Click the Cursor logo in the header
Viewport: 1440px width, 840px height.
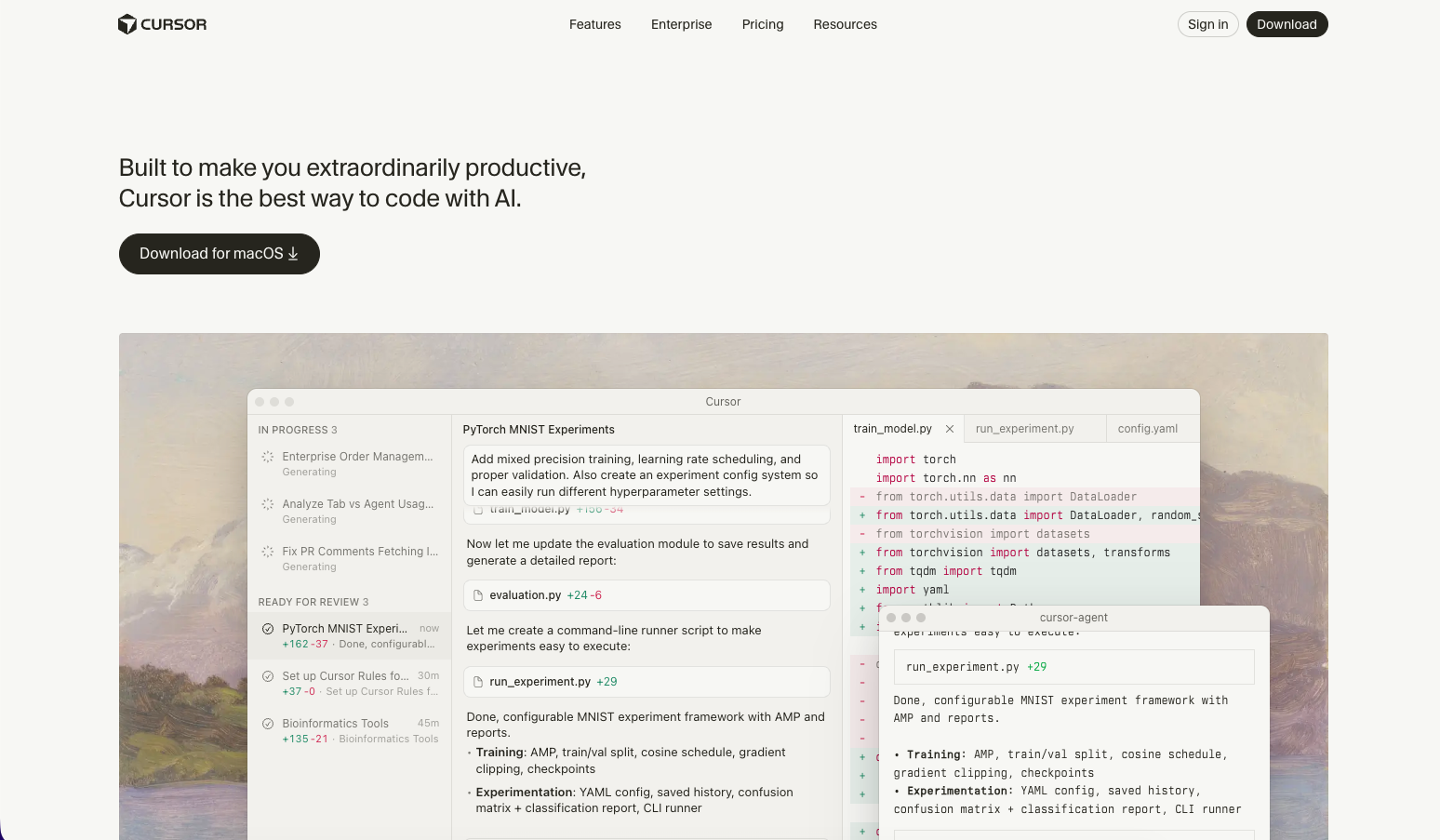(x=163, y=24)
